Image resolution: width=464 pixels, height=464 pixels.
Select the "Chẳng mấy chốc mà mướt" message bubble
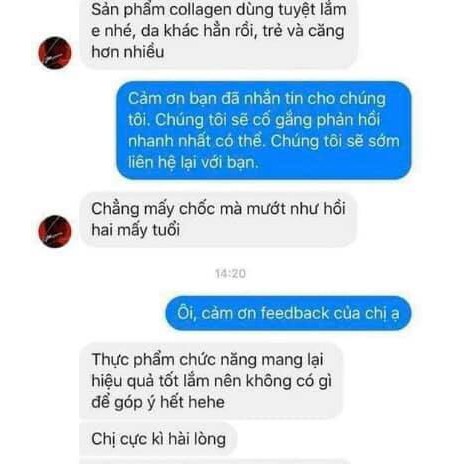tap(219, 220)
